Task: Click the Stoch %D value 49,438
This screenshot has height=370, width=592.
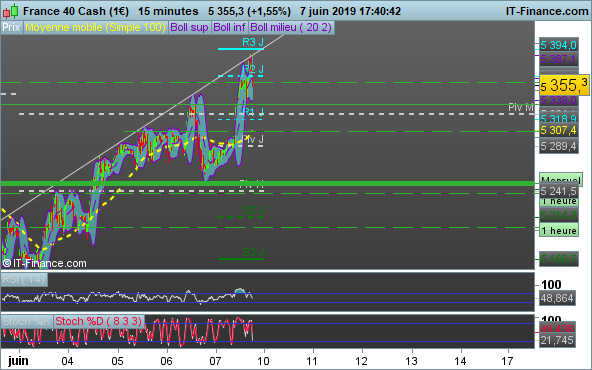Action: (557, 328)
